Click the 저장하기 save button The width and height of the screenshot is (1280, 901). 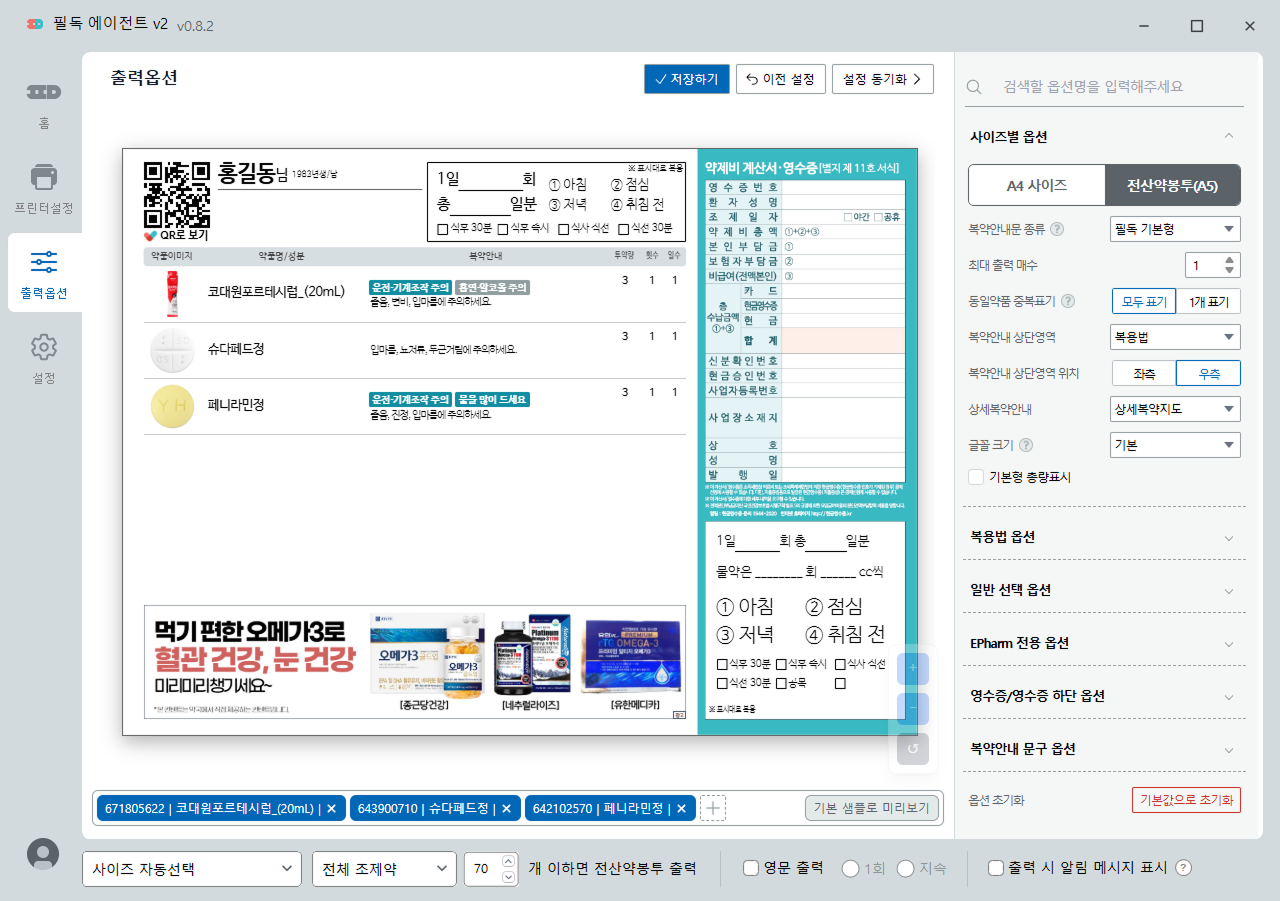(x=687, y=78)
